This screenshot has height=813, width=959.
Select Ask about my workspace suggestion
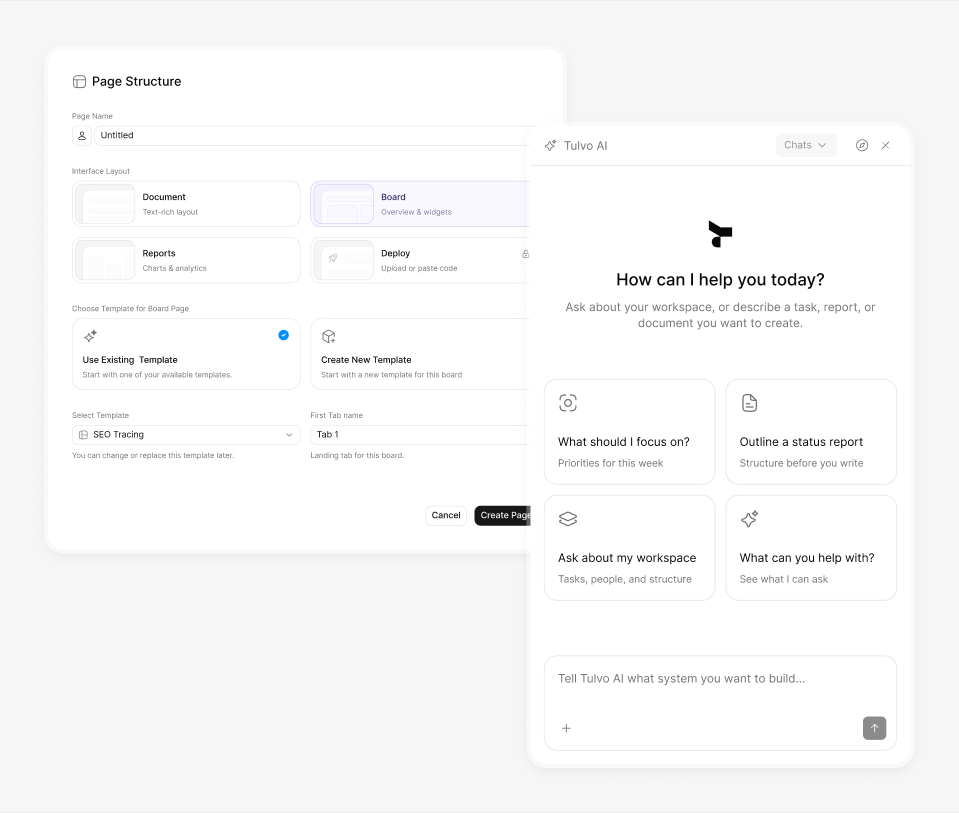629,548
